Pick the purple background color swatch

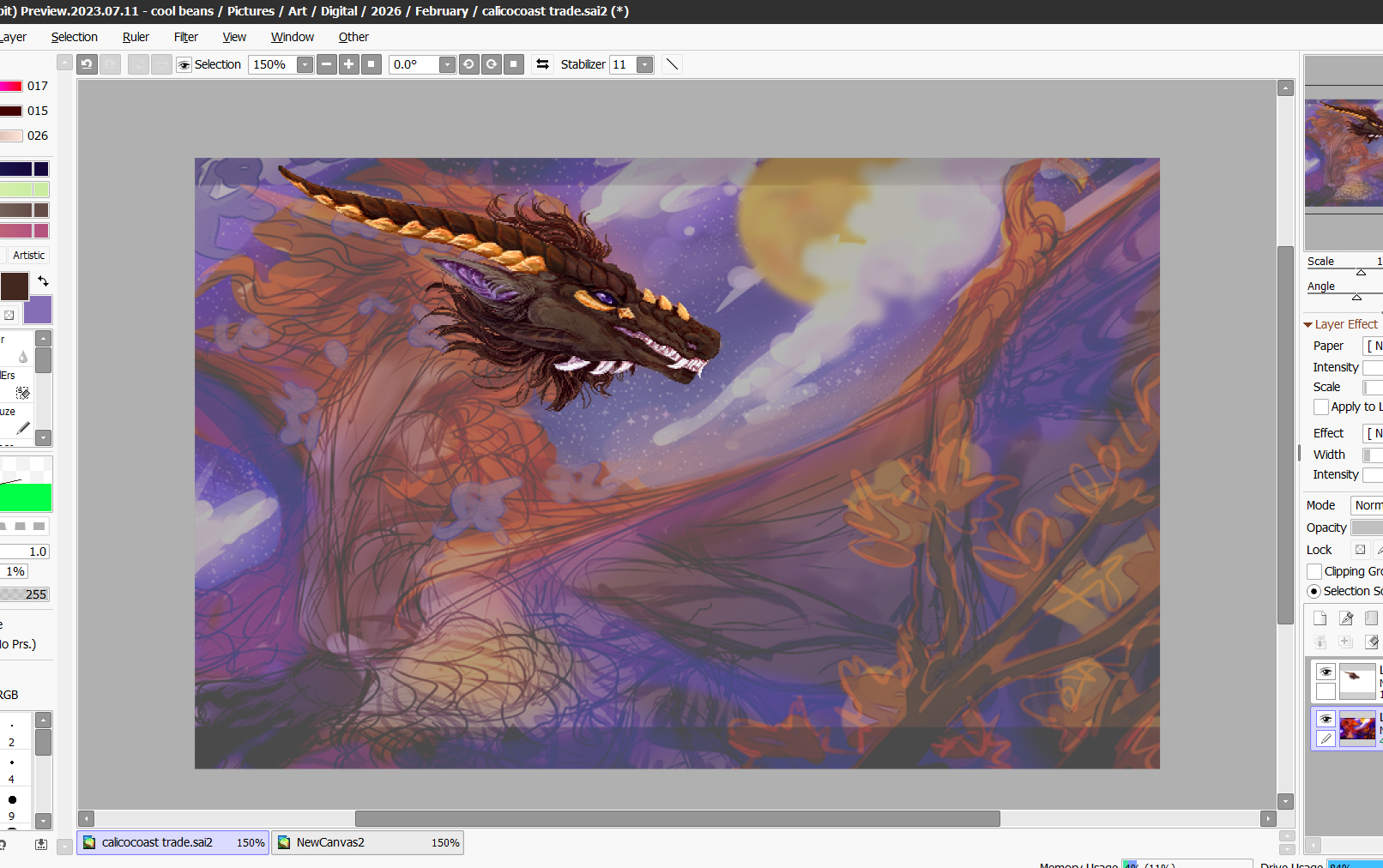tap(39, 310)
